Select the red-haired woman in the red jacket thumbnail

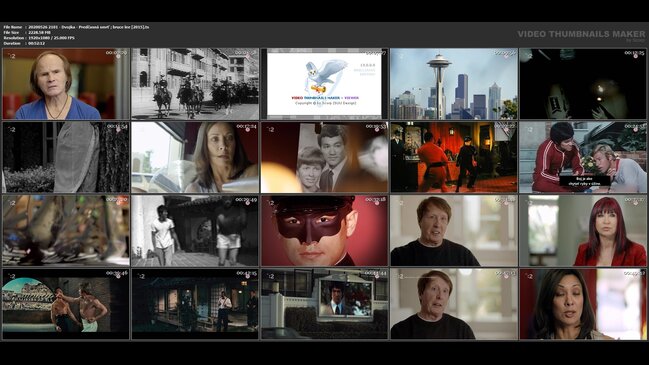(583, 231)
